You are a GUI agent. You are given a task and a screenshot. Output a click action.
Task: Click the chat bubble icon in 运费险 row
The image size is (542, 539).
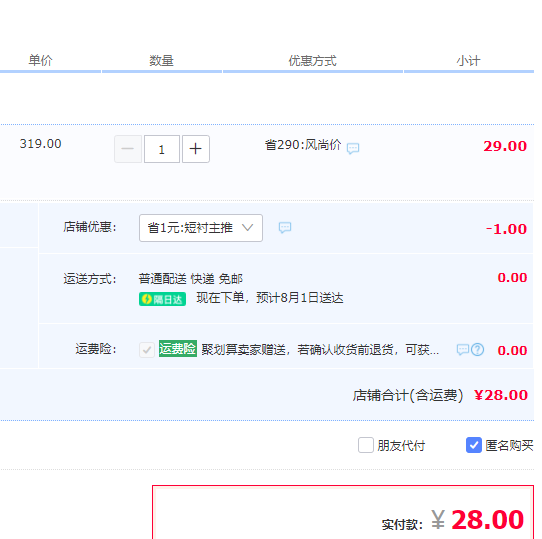[463, 350]
